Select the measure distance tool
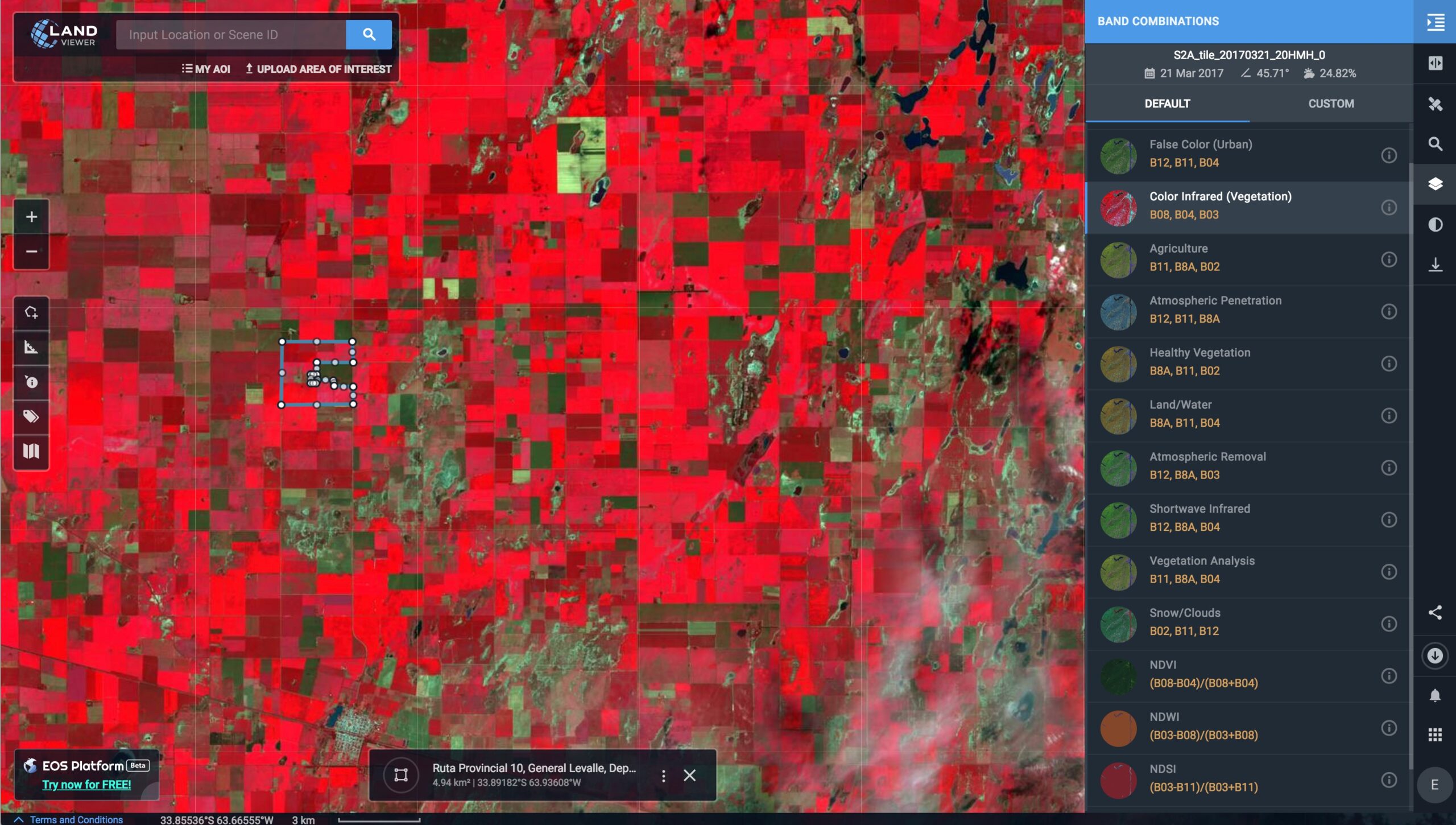1456x825 pixels. [31, 347]
